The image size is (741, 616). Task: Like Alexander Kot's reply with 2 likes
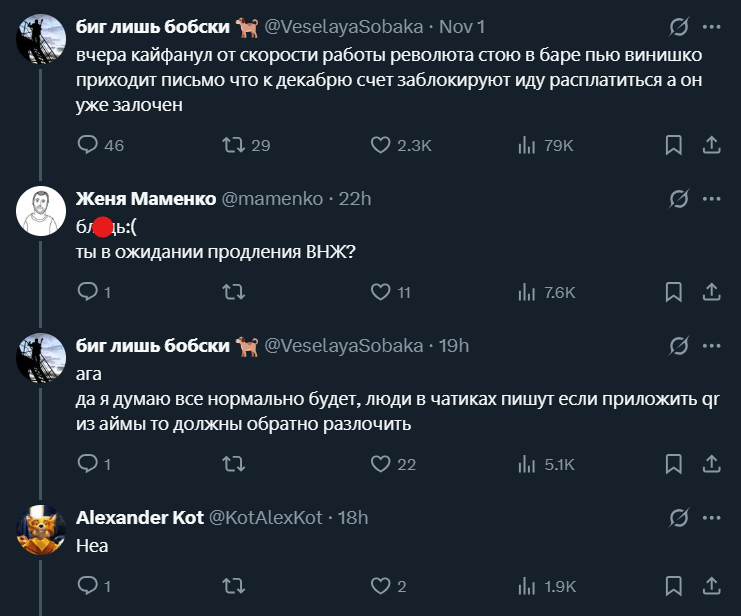point(380,585)
